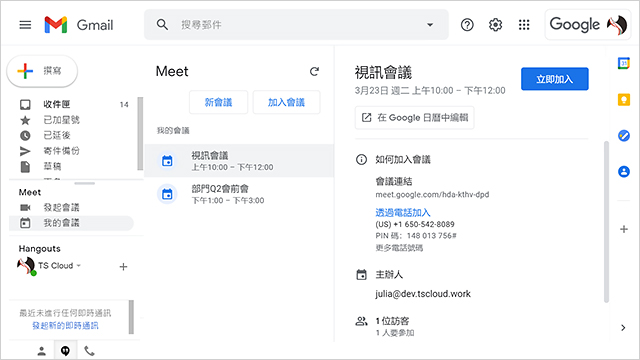Click 發起新的即時通訊 link

pos(65,326)
